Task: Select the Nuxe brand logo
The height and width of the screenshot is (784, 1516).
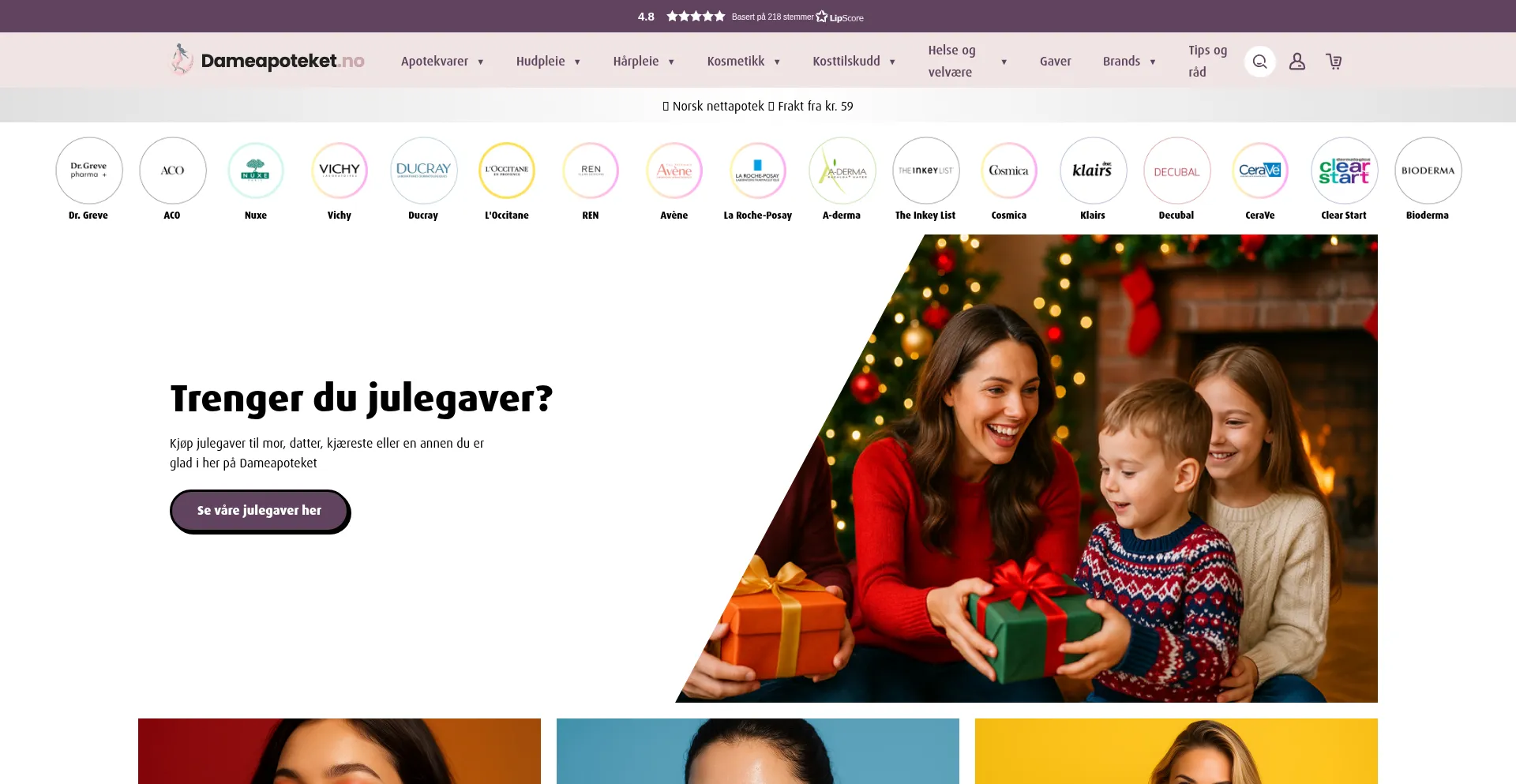Action: point(256,171)
